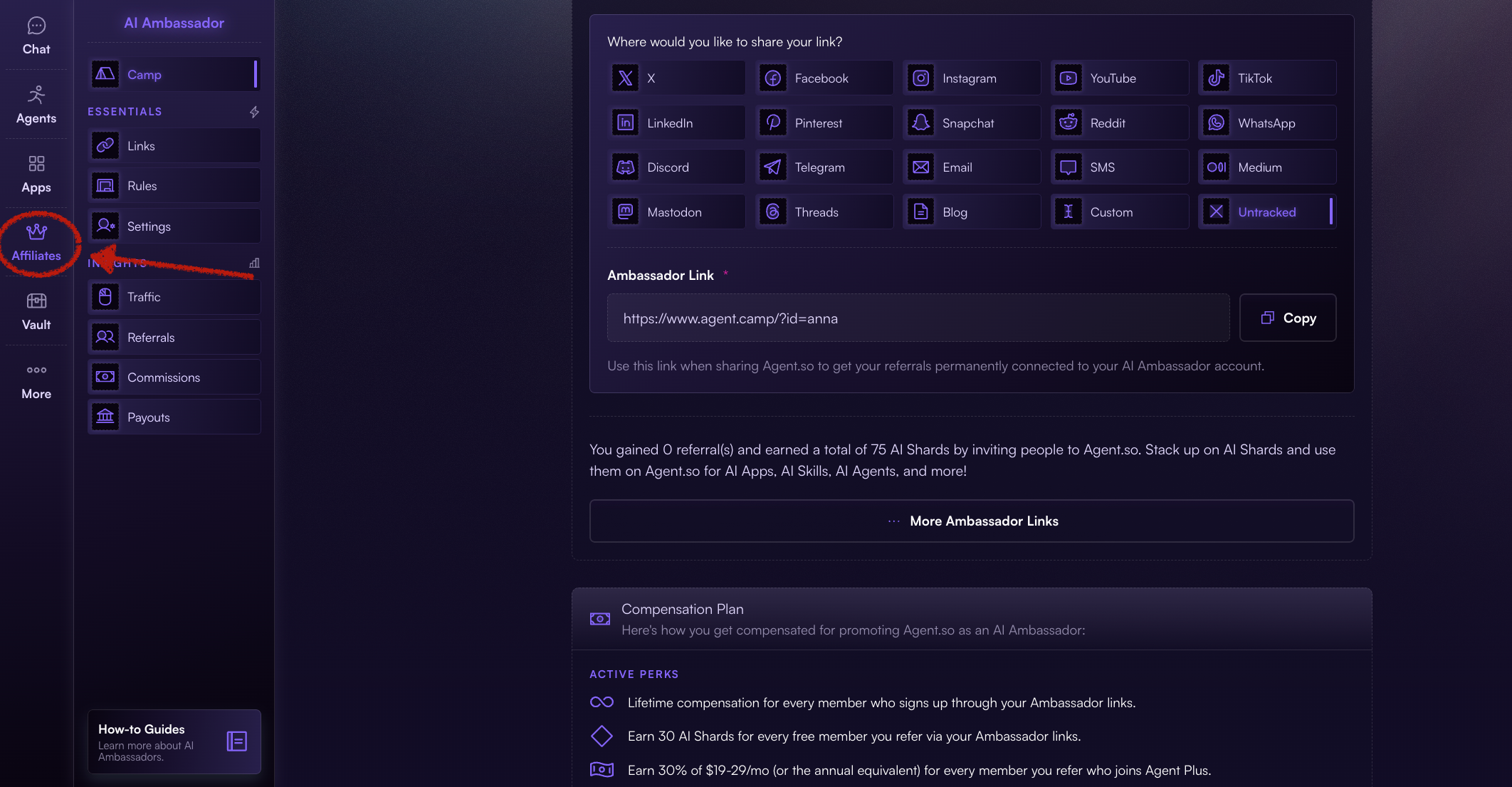Select the Medium share icon
The width and height of the screenshot is (1512, 787).
coord(1217,167)
